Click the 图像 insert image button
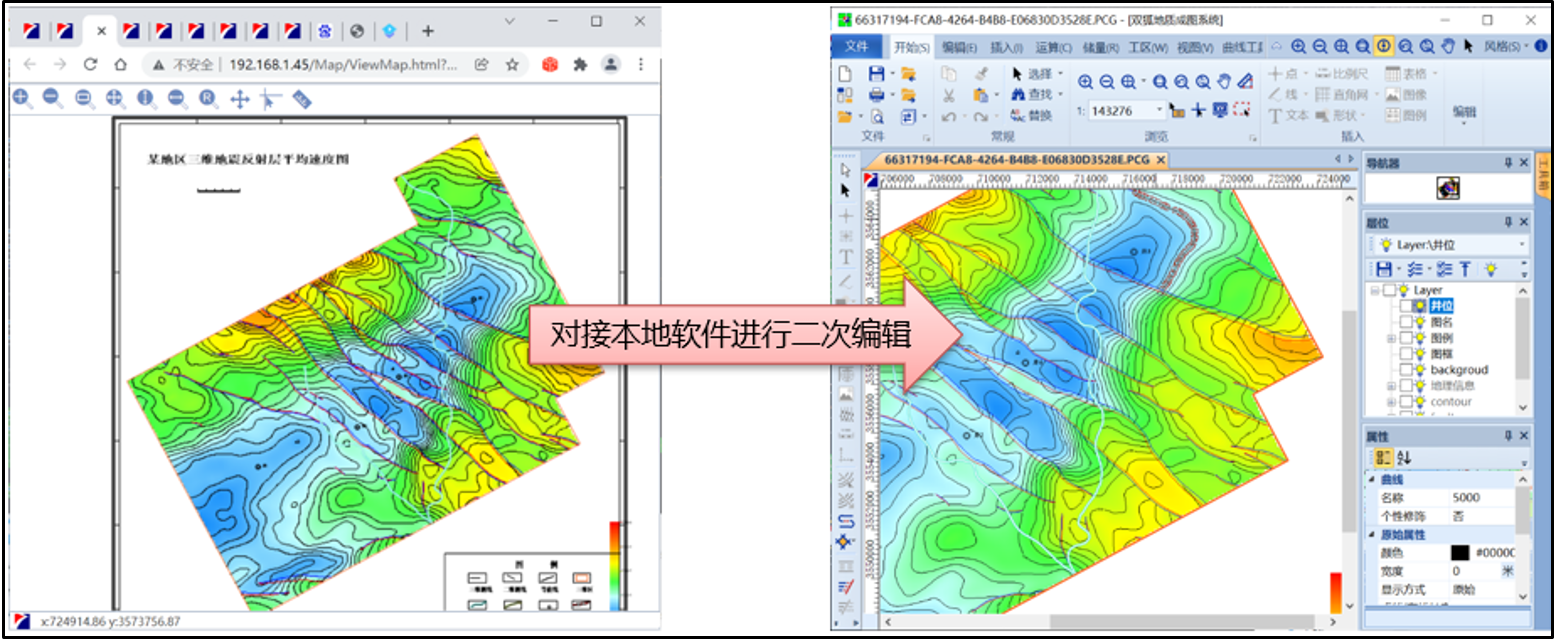This screenshot has width=1554, height=641. 1405,95
